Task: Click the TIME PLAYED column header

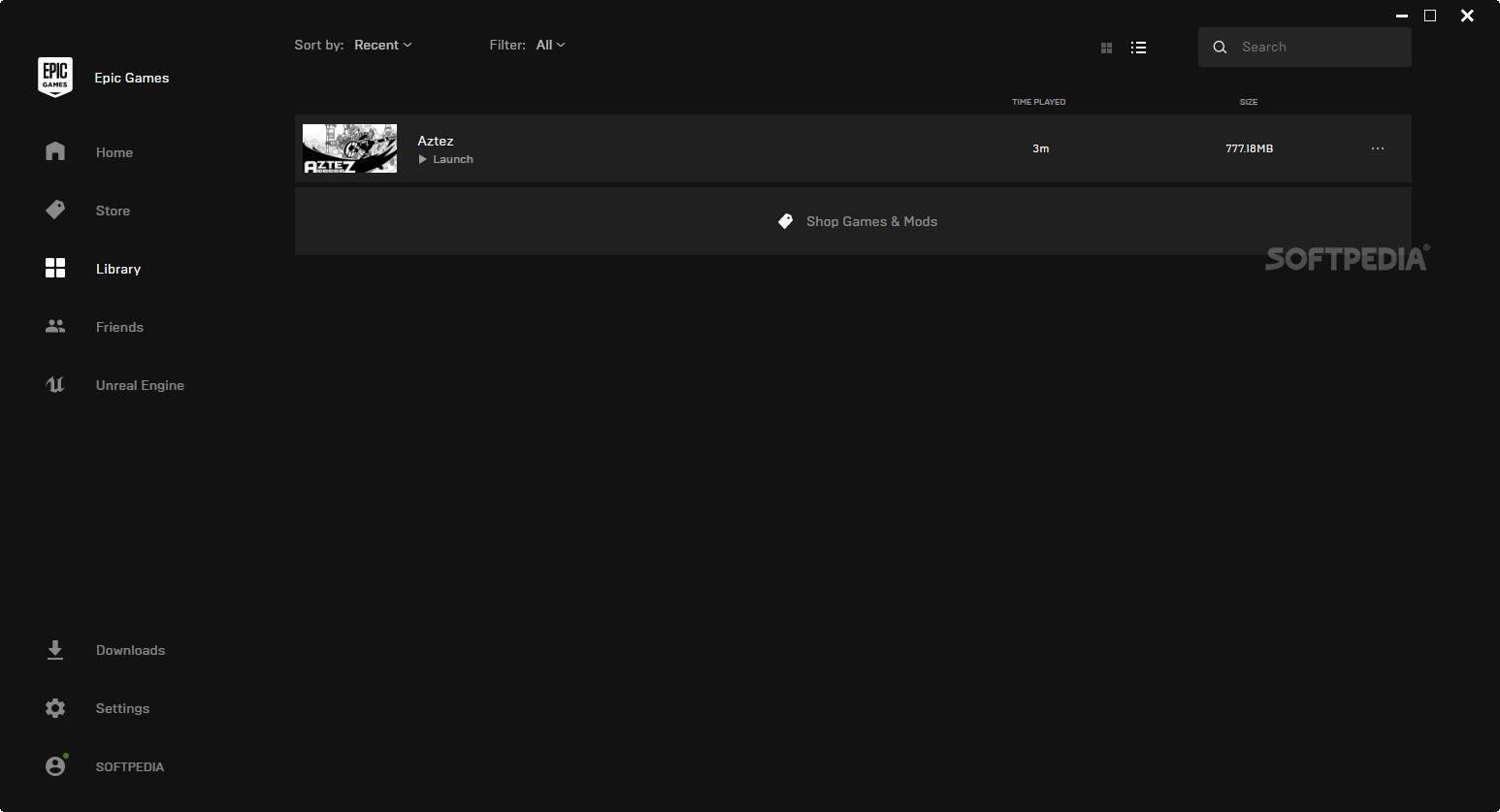Action: click(1038, 102)
